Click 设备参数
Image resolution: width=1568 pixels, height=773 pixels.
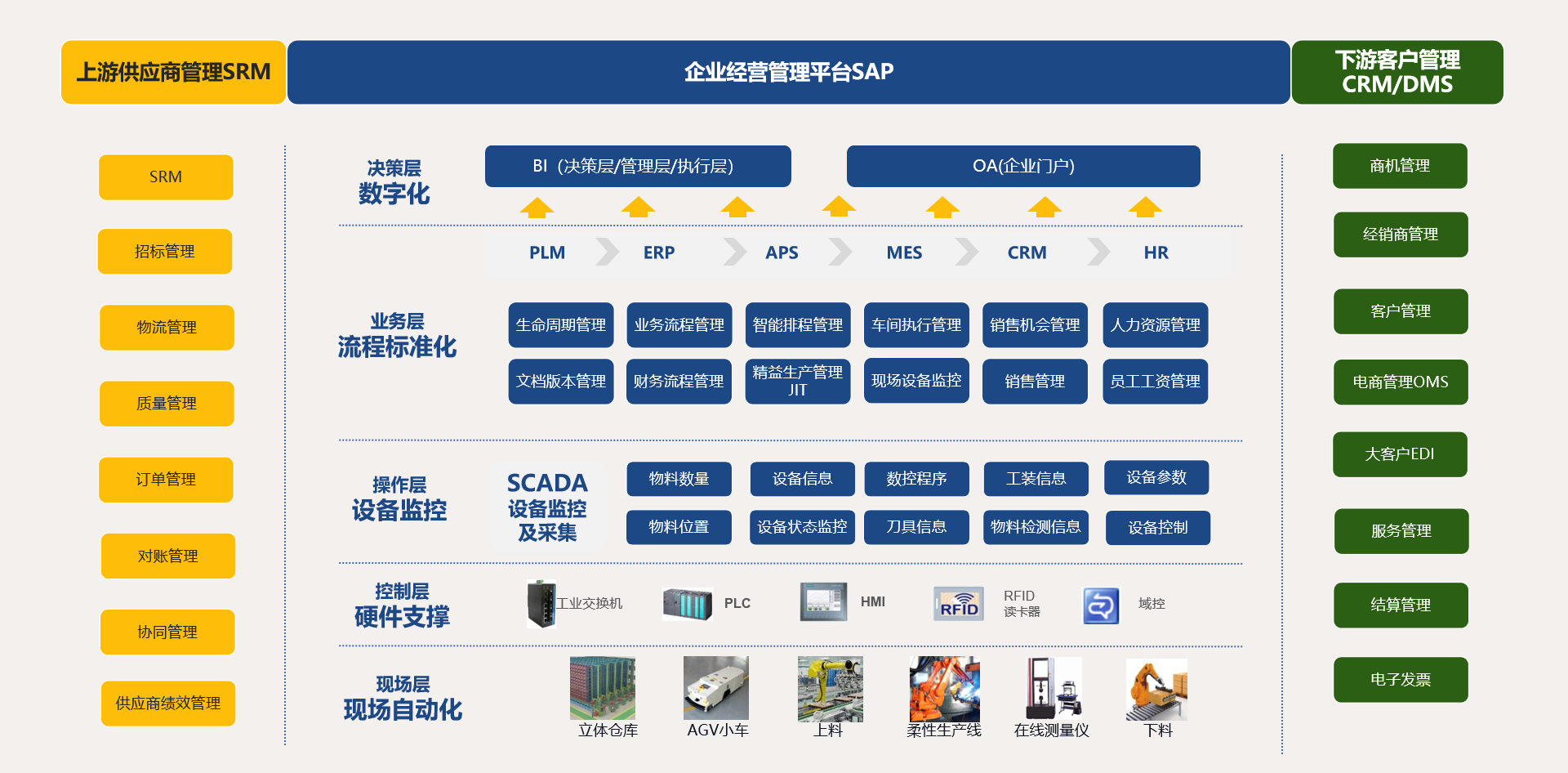1156,478
